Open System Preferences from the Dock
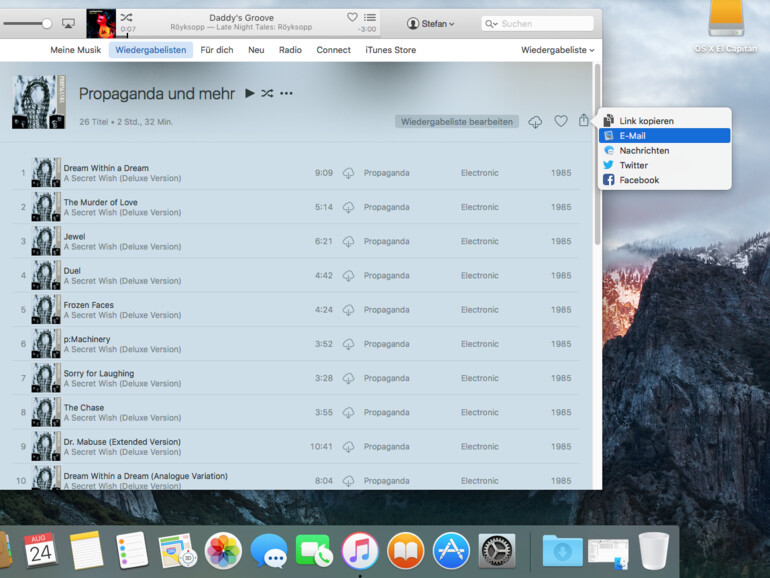 tap(497, 551)
